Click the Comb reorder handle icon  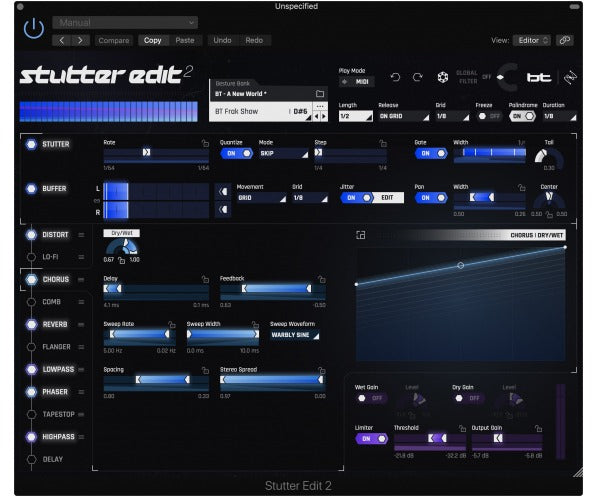[x=81, y=302]
